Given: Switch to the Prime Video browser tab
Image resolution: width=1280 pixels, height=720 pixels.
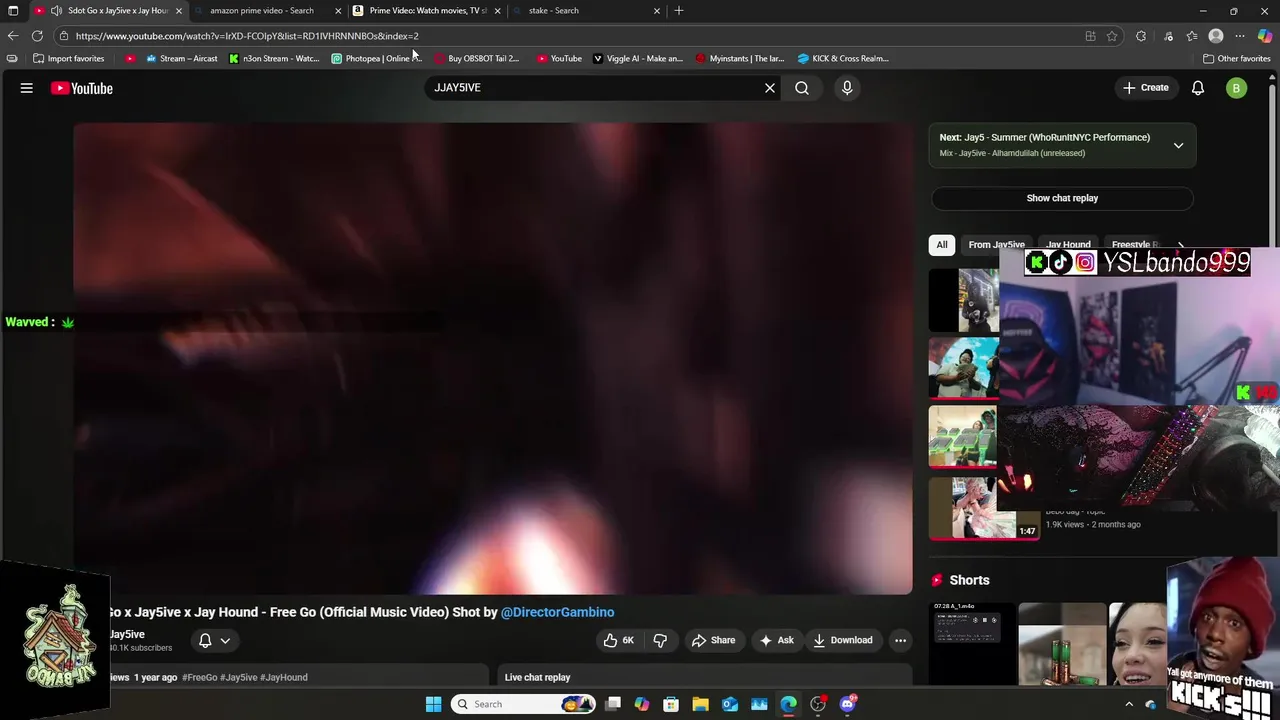Looking at the screenshot, I should pyautogui.click(x=428, y=10).
